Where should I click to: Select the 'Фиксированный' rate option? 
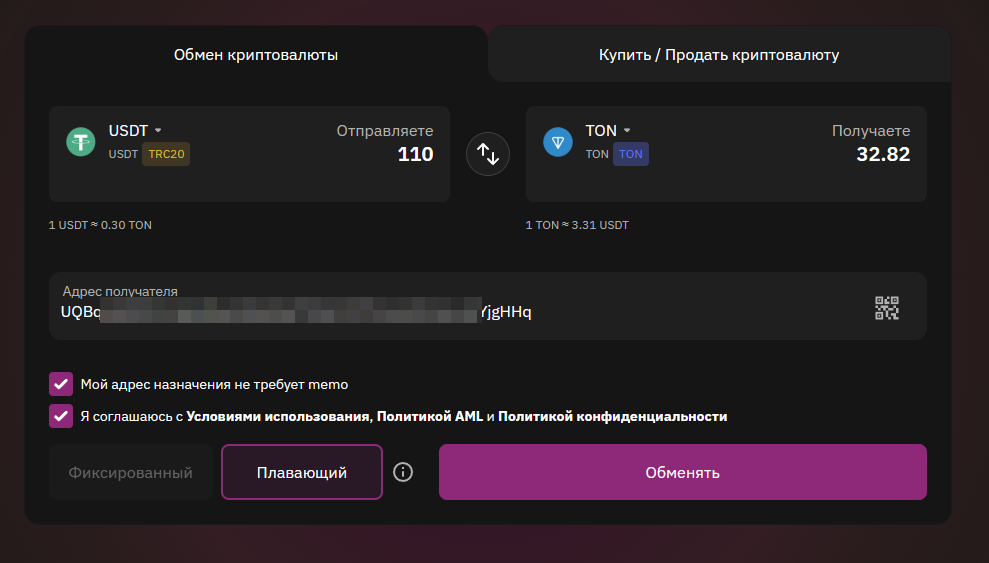pos(131,472)
